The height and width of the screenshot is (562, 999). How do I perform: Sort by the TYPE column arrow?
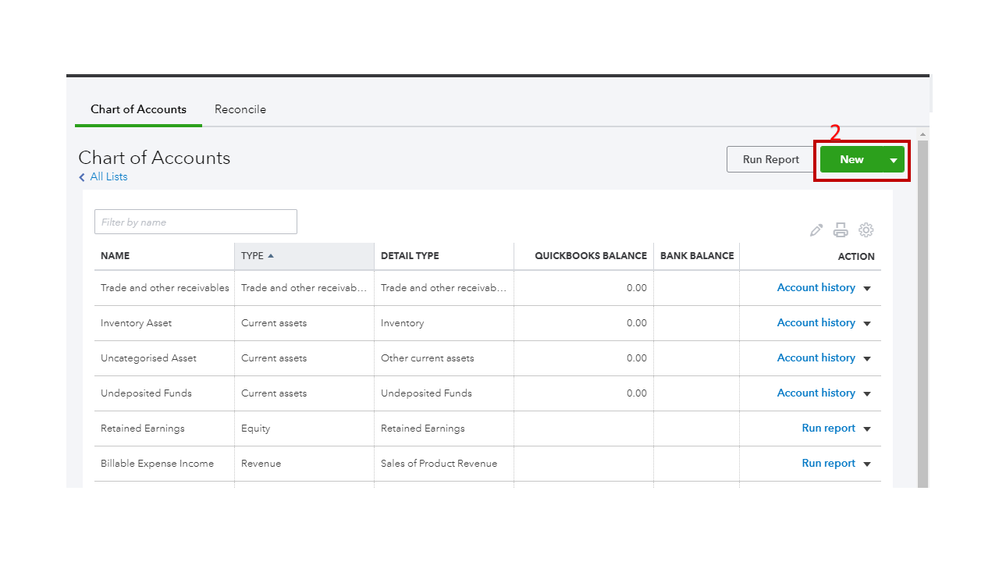[271, 256]
